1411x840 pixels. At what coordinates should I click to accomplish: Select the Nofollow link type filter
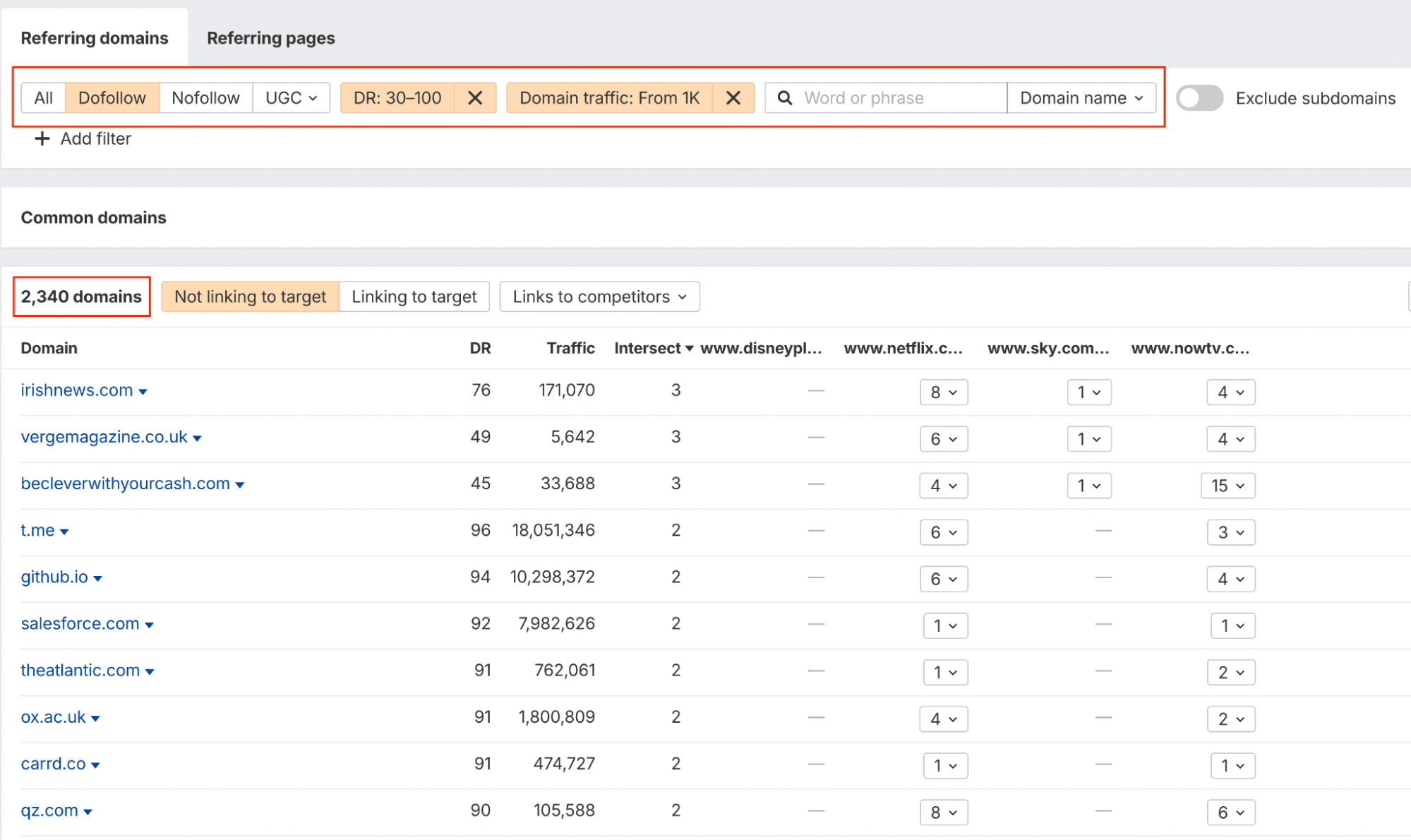click(205, 98)
